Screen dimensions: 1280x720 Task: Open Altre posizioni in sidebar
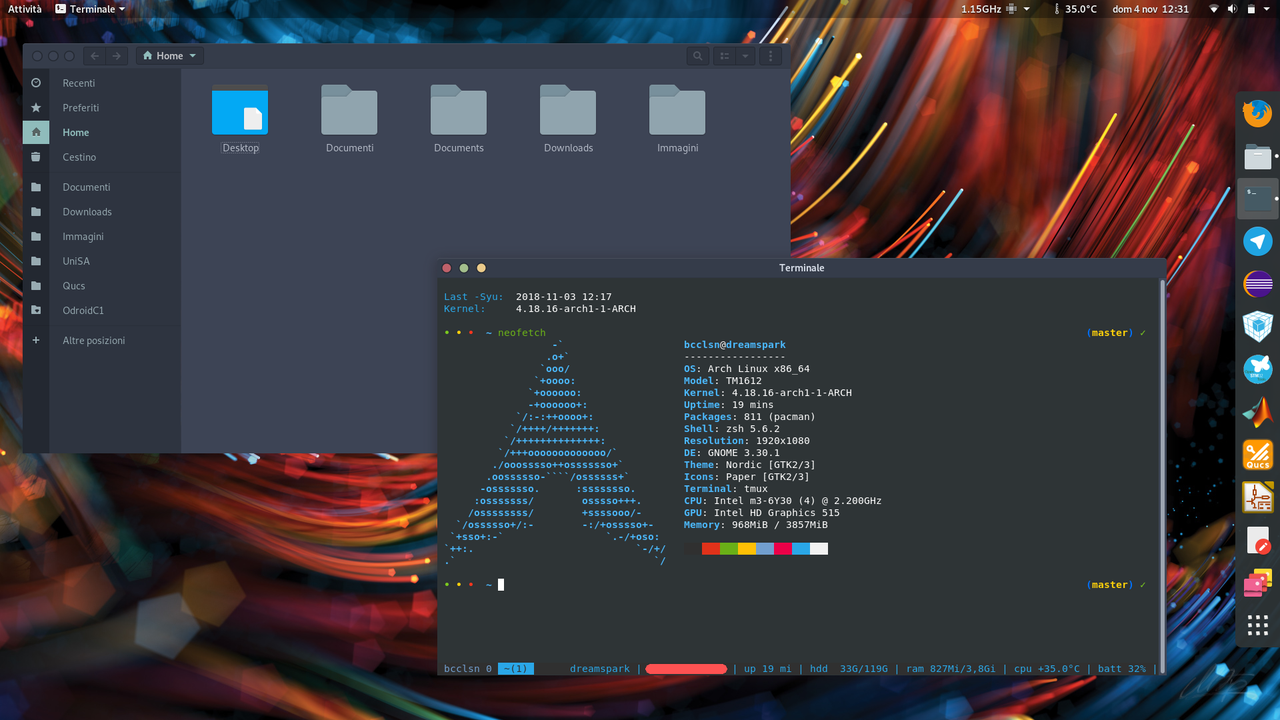point(101,340)
